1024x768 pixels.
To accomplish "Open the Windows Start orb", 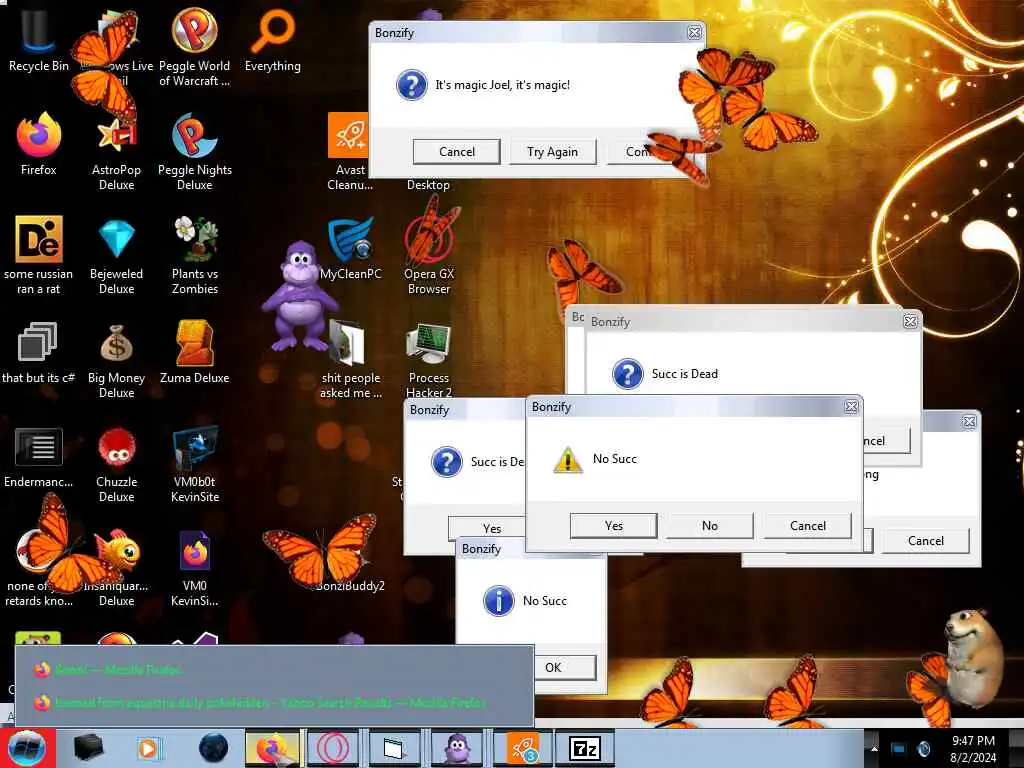I will click(x=27, y=748).
